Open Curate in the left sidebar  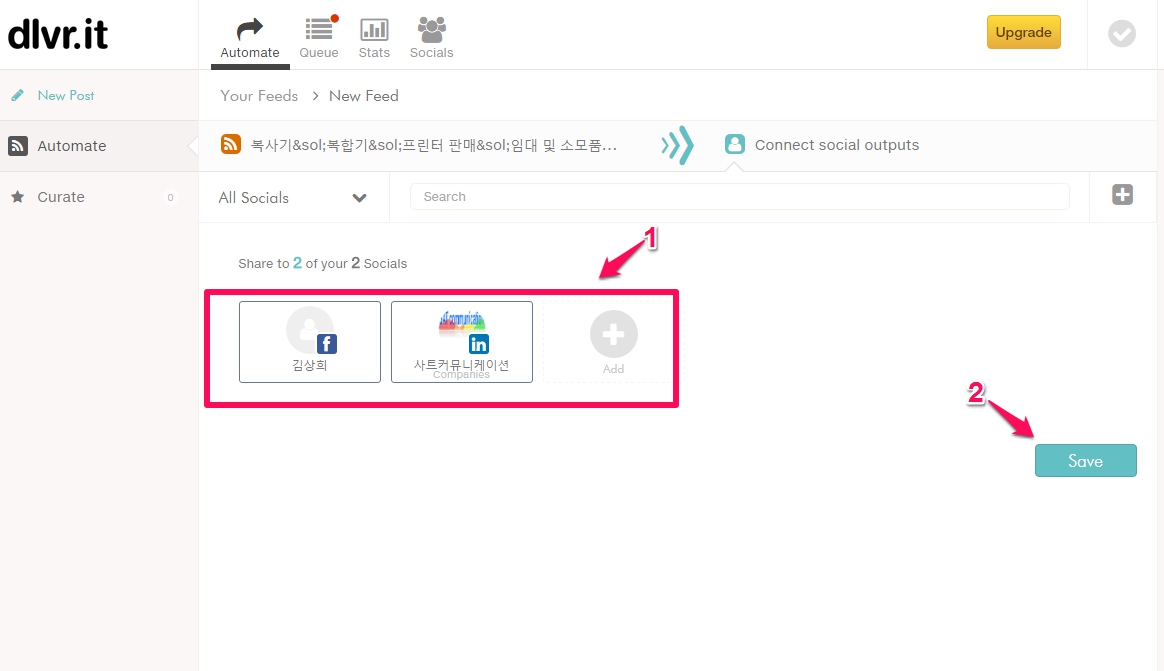[x=60, y=197]
